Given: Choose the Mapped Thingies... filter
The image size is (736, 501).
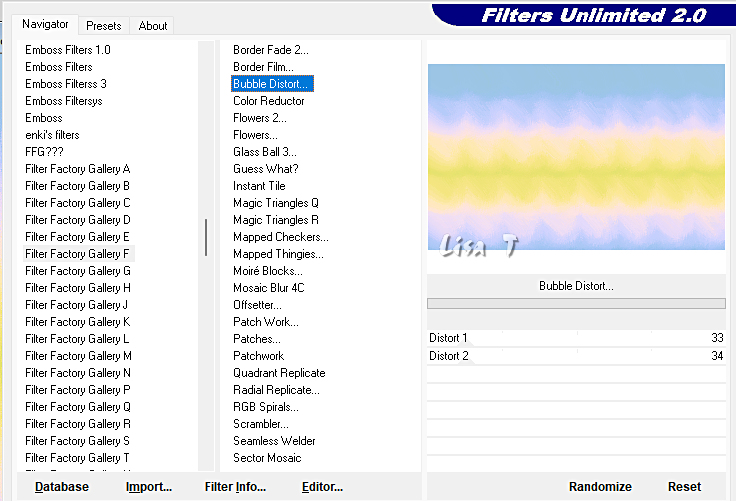Looking at the screenshot, I should click(278, 254).
